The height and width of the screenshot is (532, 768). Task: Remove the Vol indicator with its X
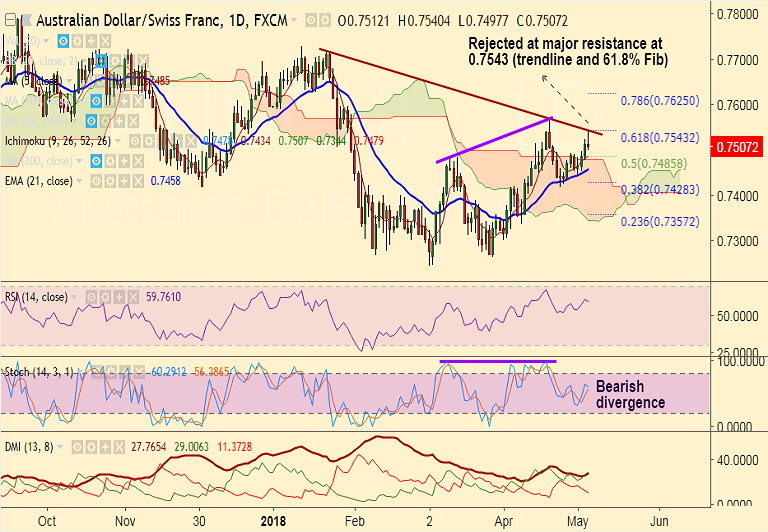click(x=105, y=41)
